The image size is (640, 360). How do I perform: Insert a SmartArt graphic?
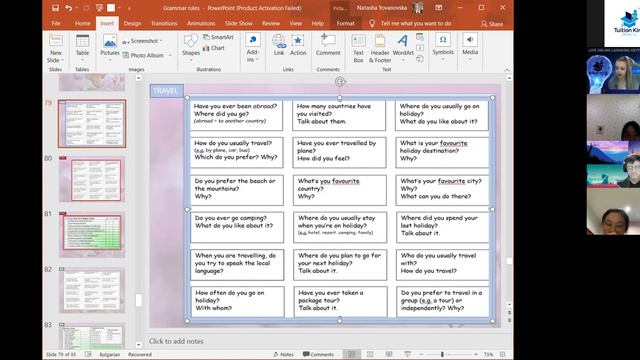coord(218,37)
